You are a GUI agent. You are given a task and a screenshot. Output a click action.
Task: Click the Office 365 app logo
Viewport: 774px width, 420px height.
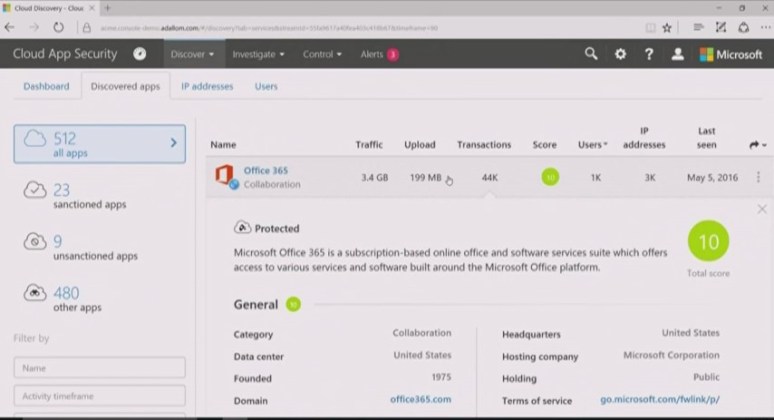click(x=225, y=176)
